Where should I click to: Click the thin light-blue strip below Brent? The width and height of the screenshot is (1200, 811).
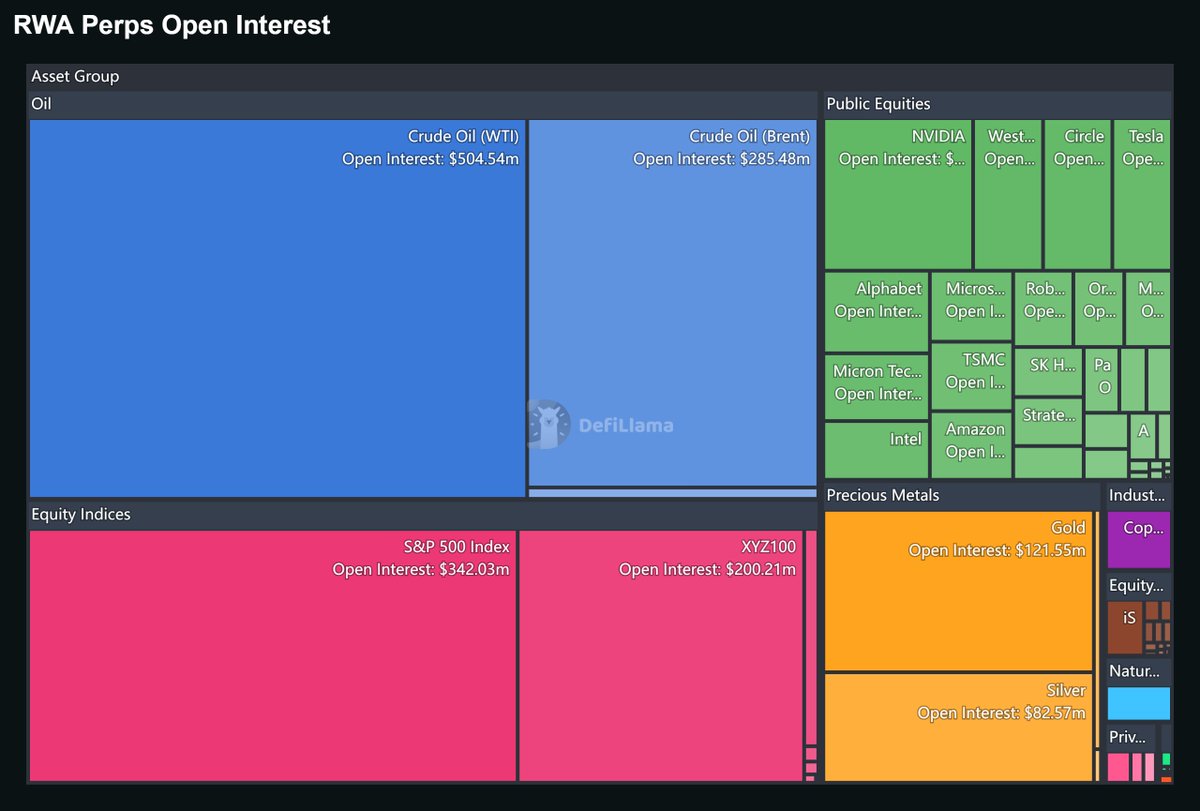672,493
